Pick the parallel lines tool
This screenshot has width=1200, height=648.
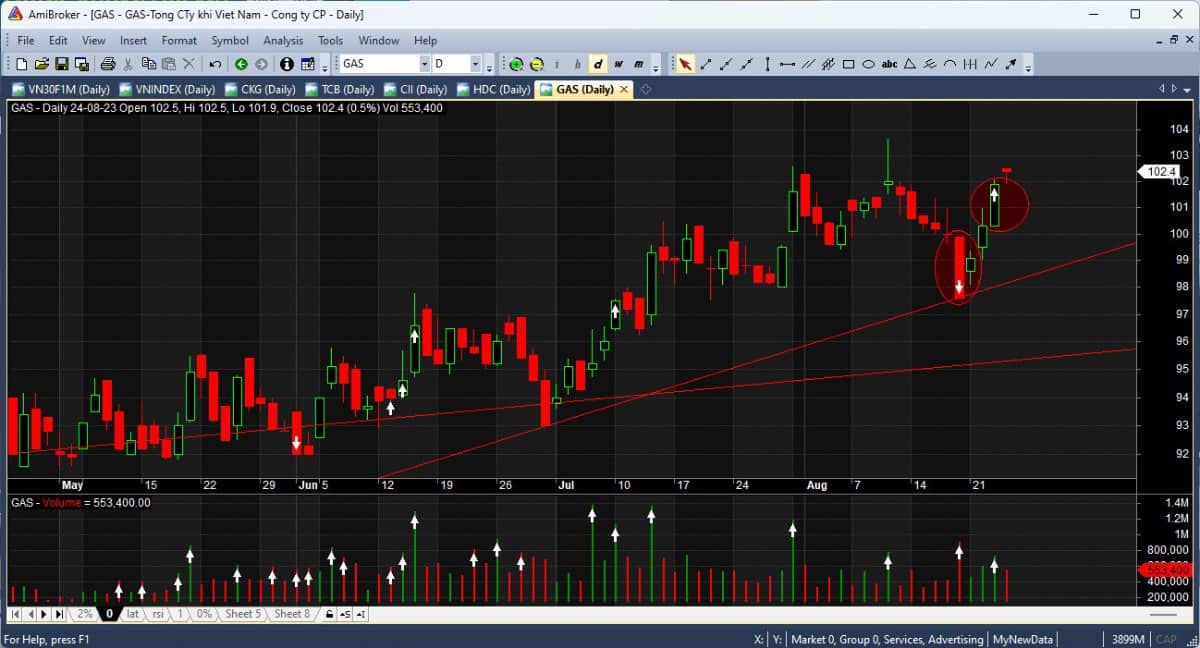click(x=808, y=64)
